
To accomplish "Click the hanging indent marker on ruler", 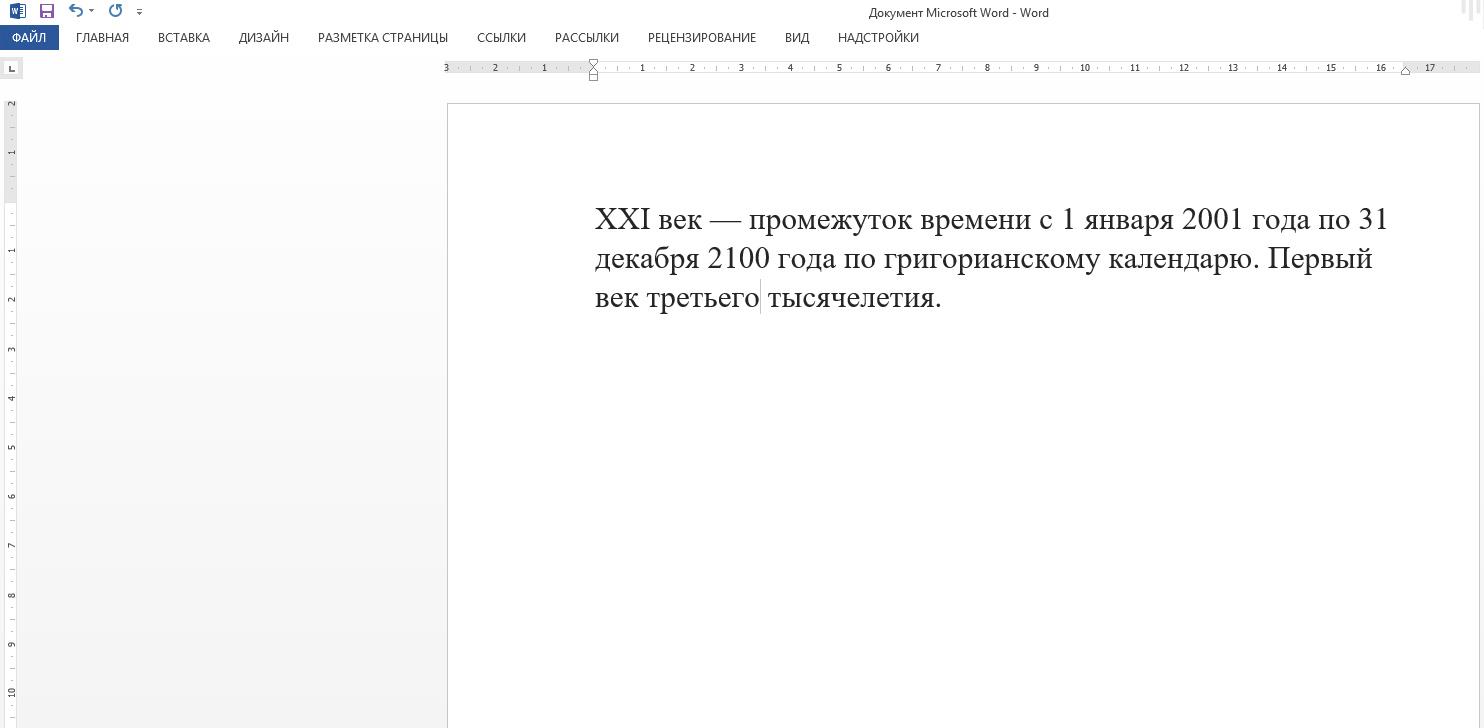I will click(x=593, y=71).
